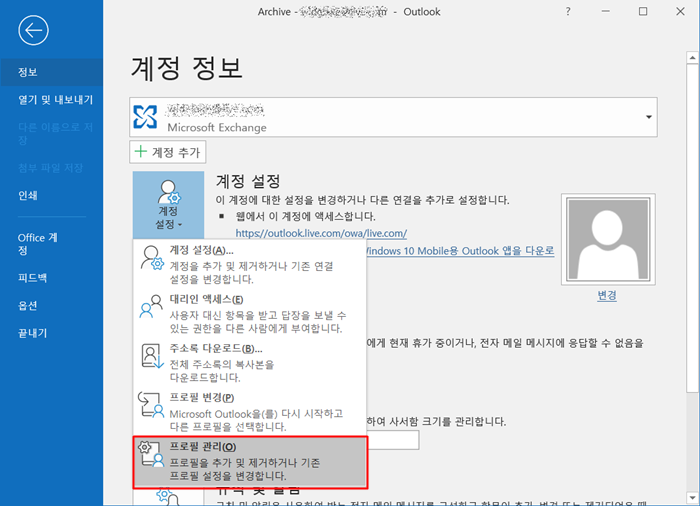Toggle the 계정 설정 dropdown button
Viewport: 700px width, 506px height.
168,205
